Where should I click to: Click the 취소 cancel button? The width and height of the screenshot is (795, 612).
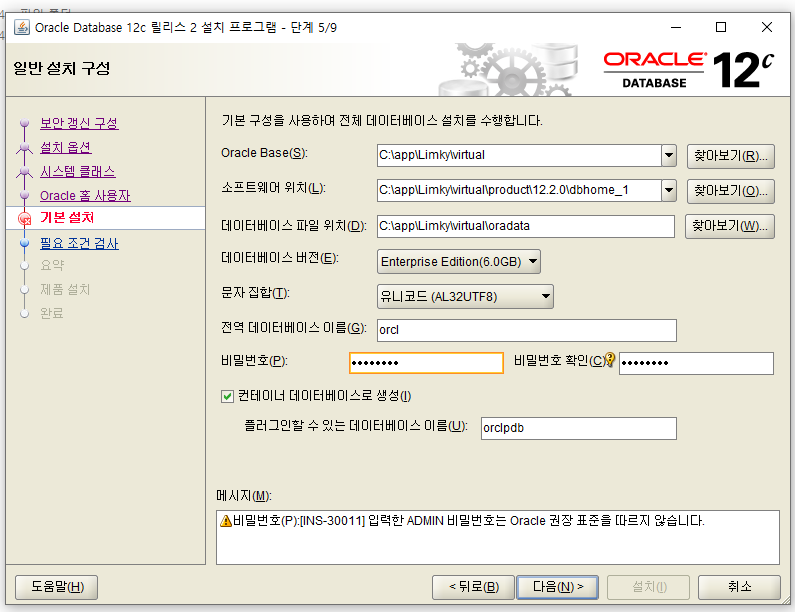pos(739,587)
